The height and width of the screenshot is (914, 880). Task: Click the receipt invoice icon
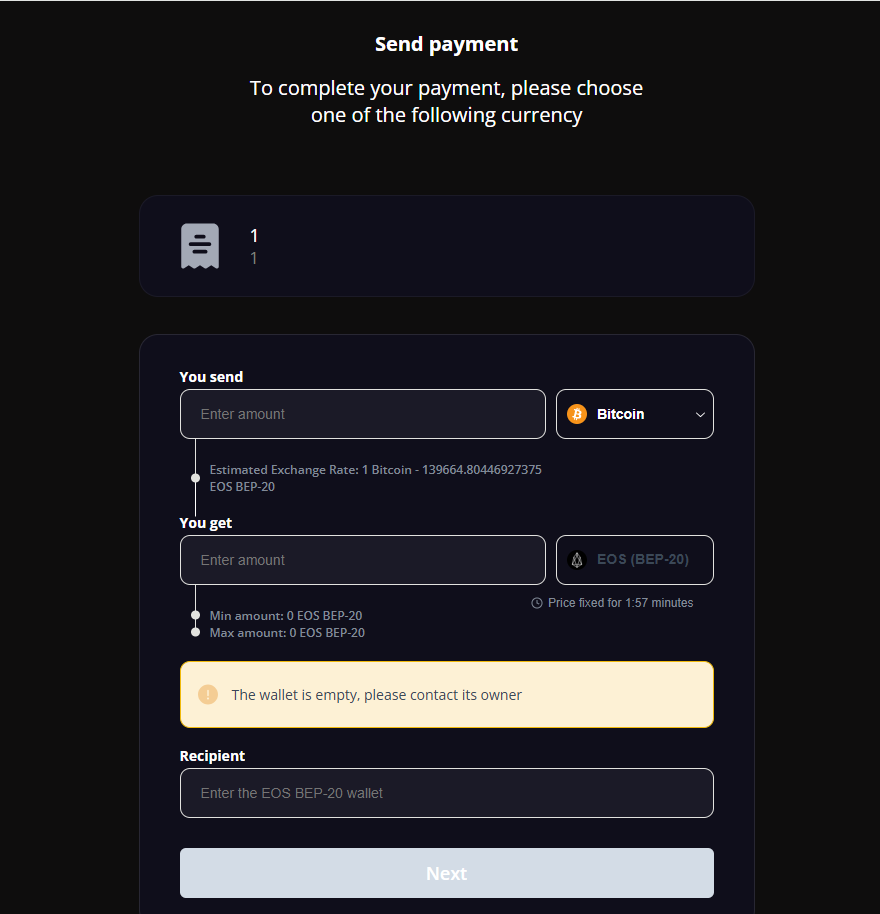tap(200, 246)
